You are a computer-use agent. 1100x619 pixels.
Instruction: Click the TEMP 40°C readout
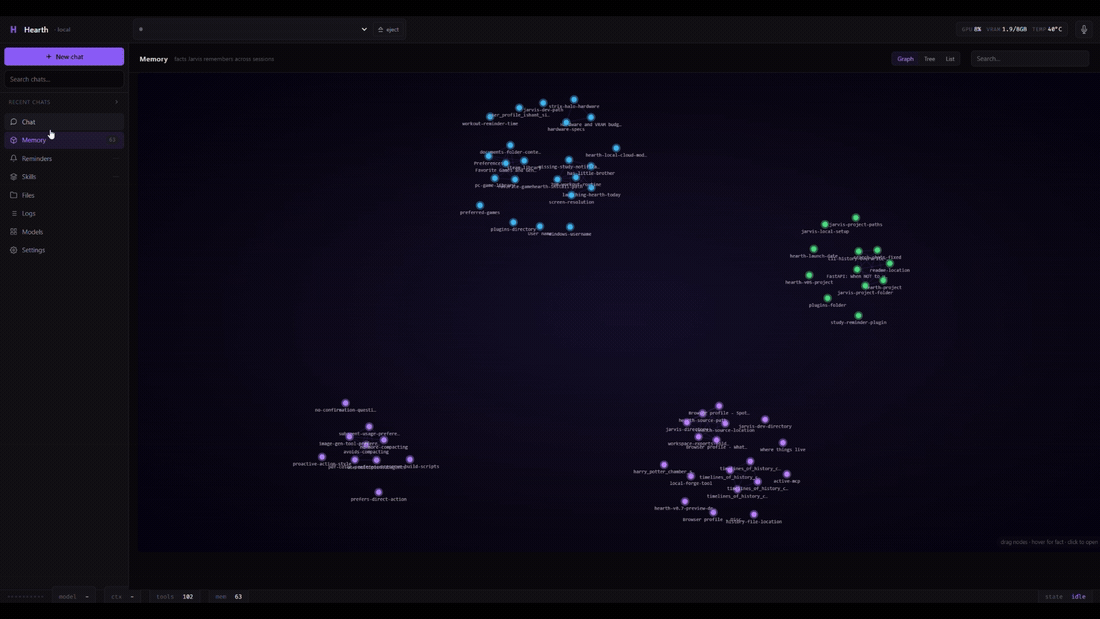(x=1047, y=29)
